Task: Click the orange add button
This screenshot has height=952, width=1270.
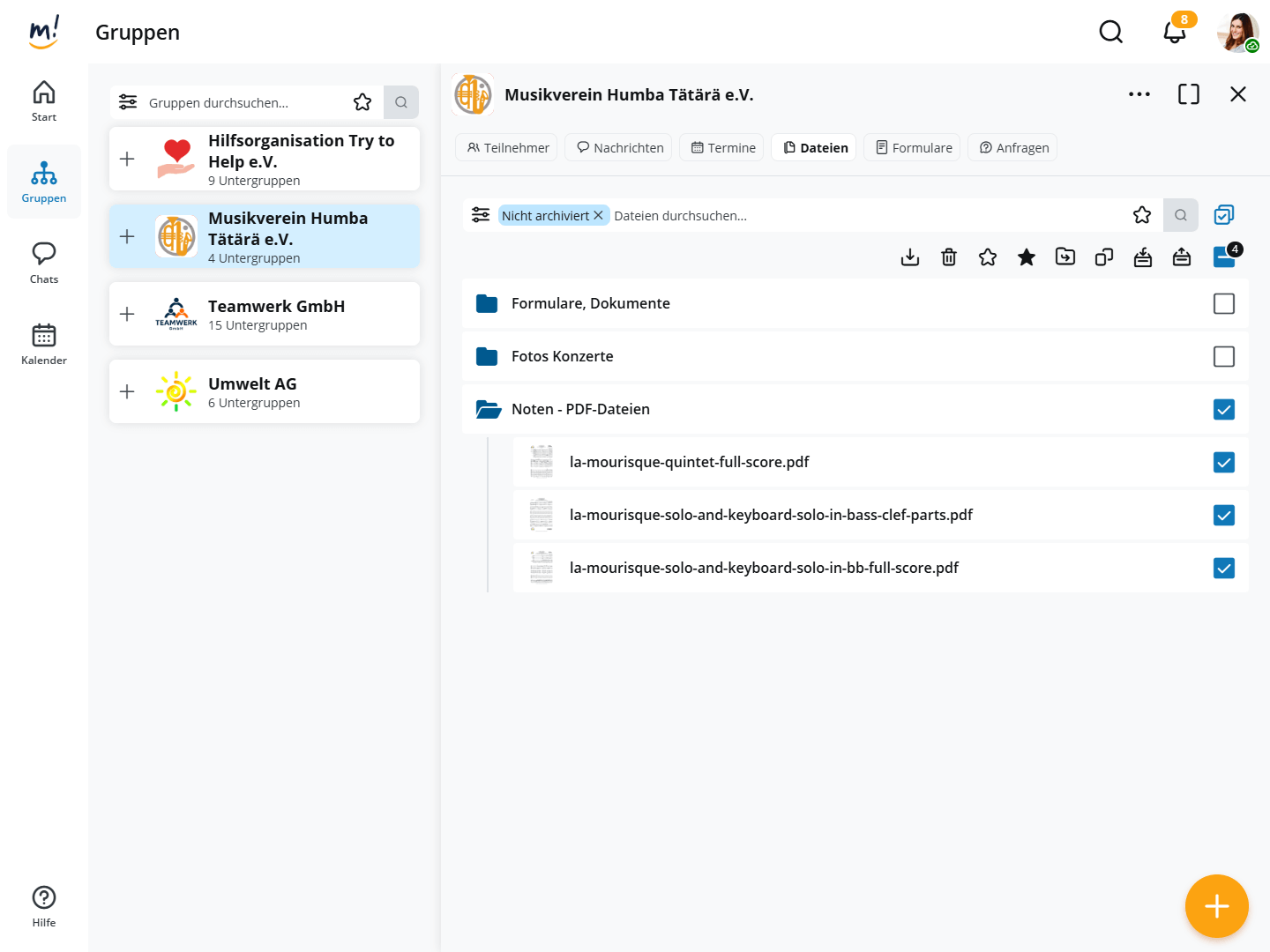Action: click(x=1216, y=905)
